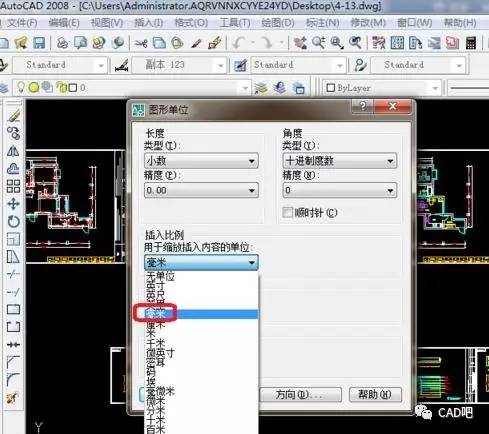This screenshot has height=434, width=489.
Task: Select the Explode tool
Action: (x=13, y=398)
